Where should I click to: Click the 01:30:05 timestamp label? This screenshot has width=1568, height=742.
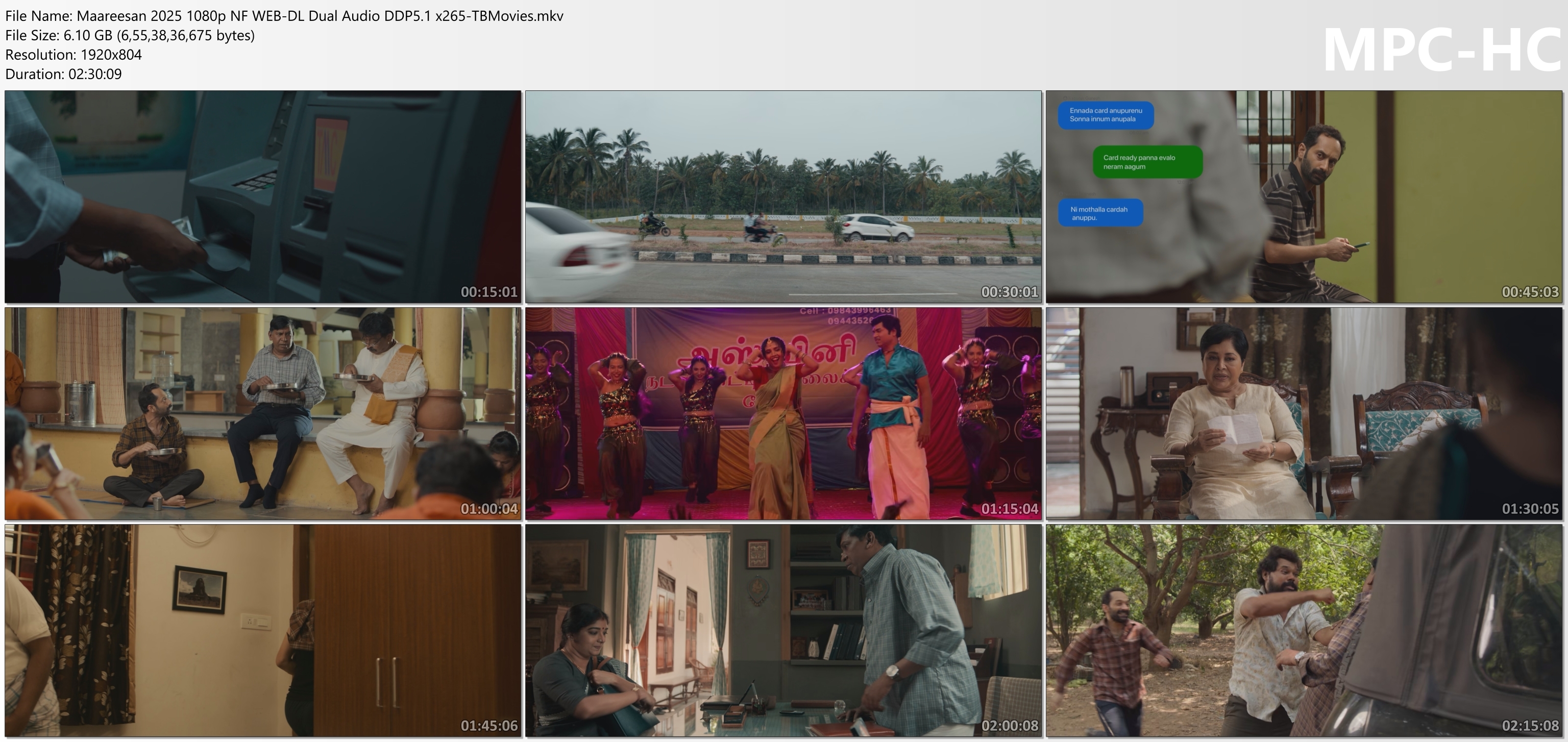(x=1530, y=509)
